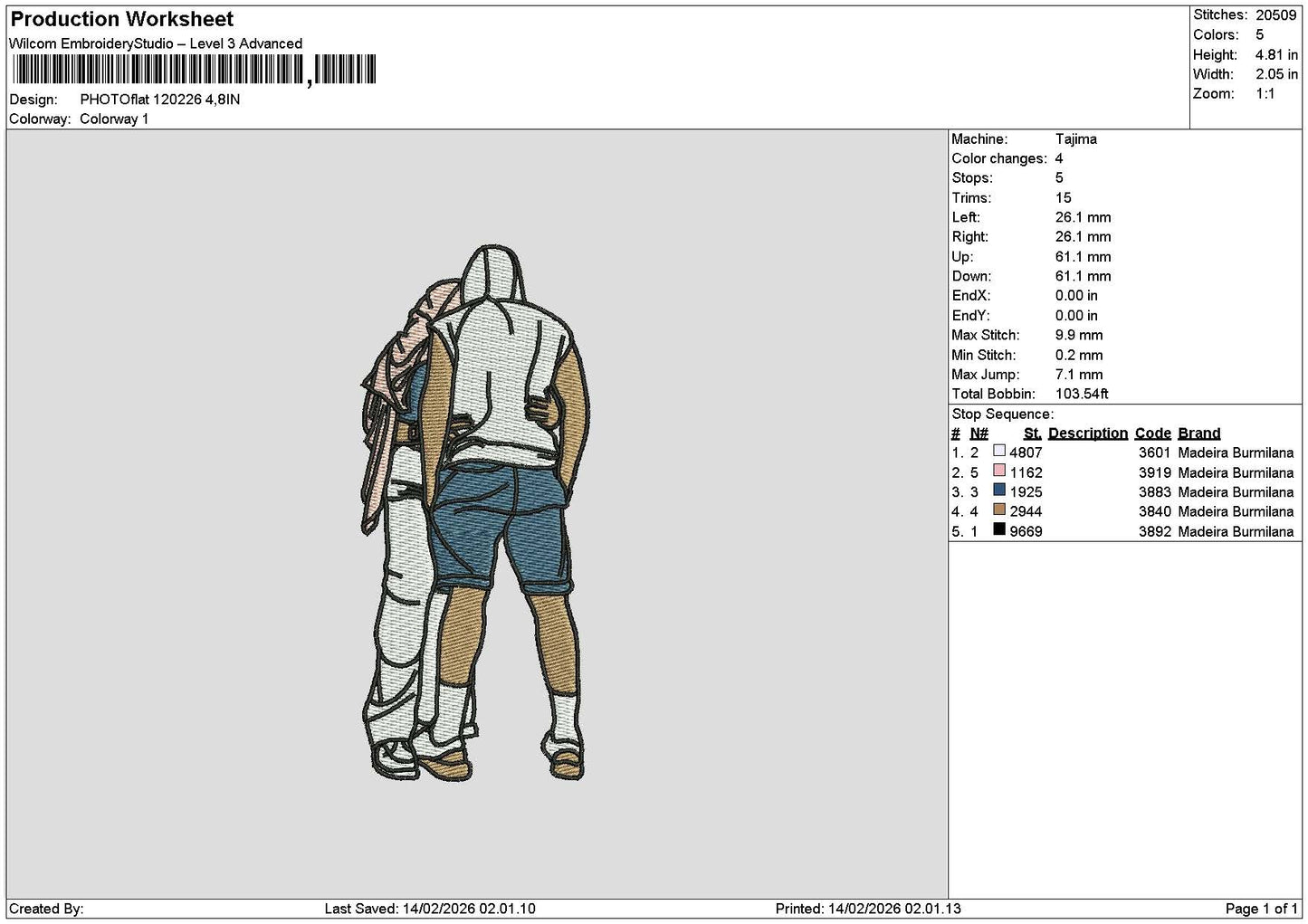Screen dimensions: 1308x924
Task: Click the Width value '2.05 in'
Action: [1276, 75]
